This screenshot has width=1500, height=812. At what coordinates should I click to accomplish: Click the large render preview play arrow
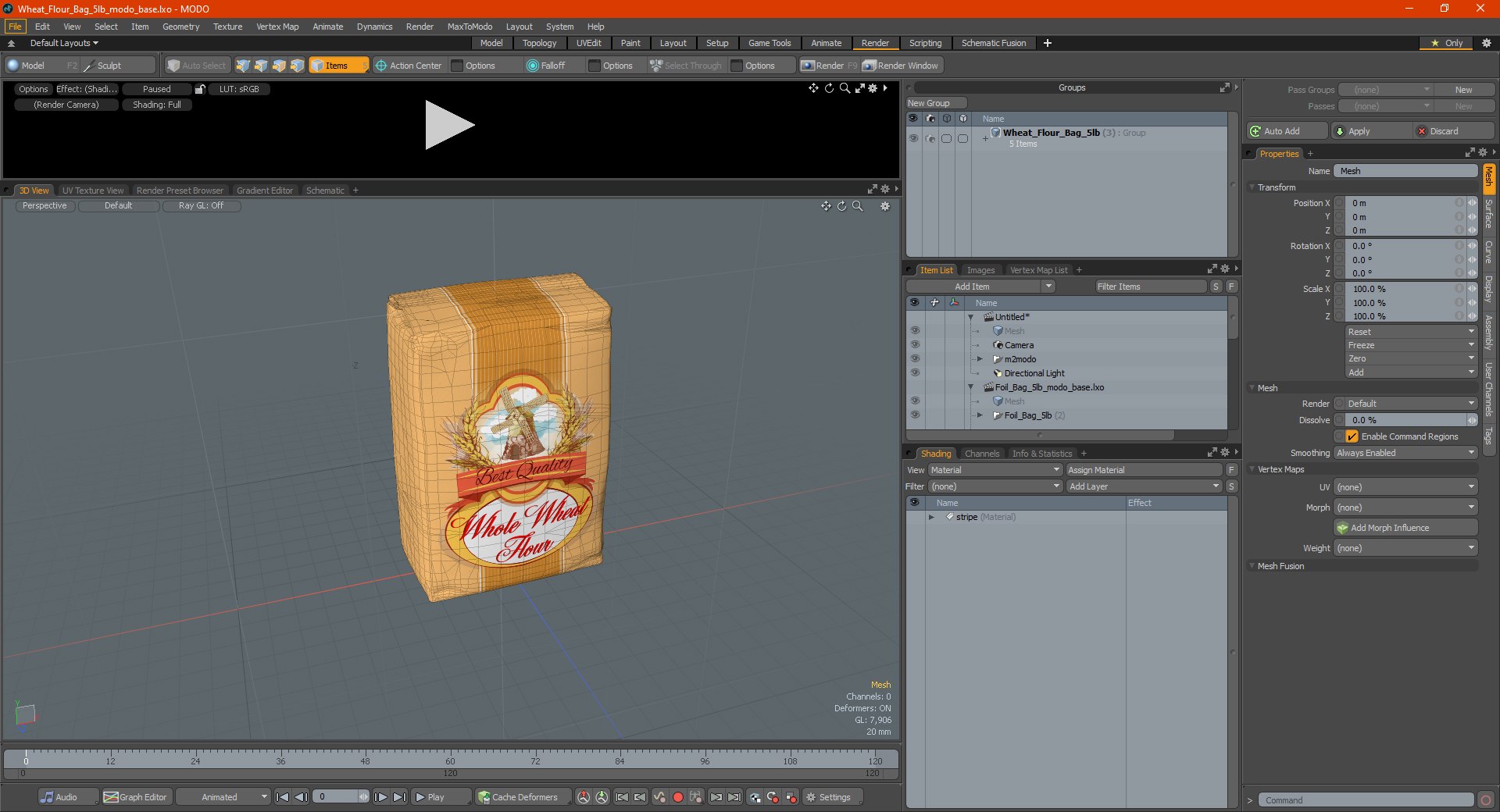(x=449, y=125)
